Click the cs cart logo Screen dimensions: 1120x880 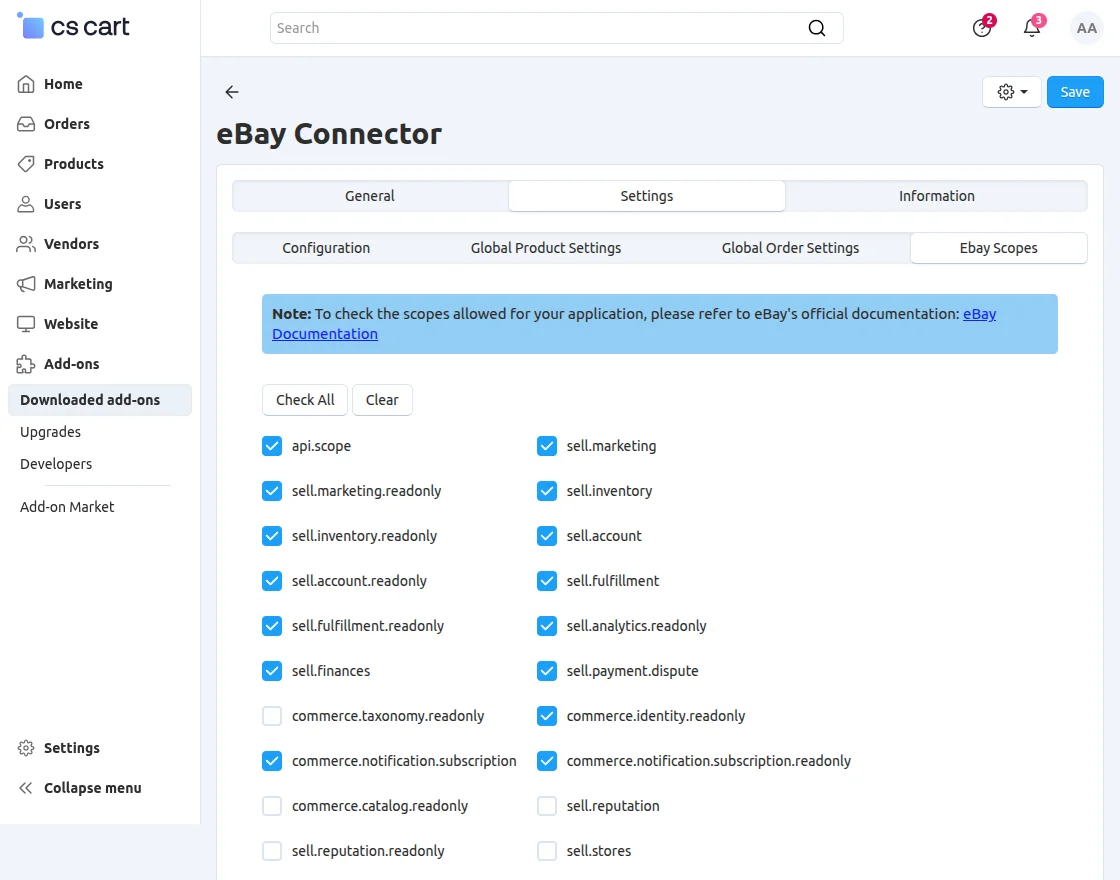[x=74, y=26]
